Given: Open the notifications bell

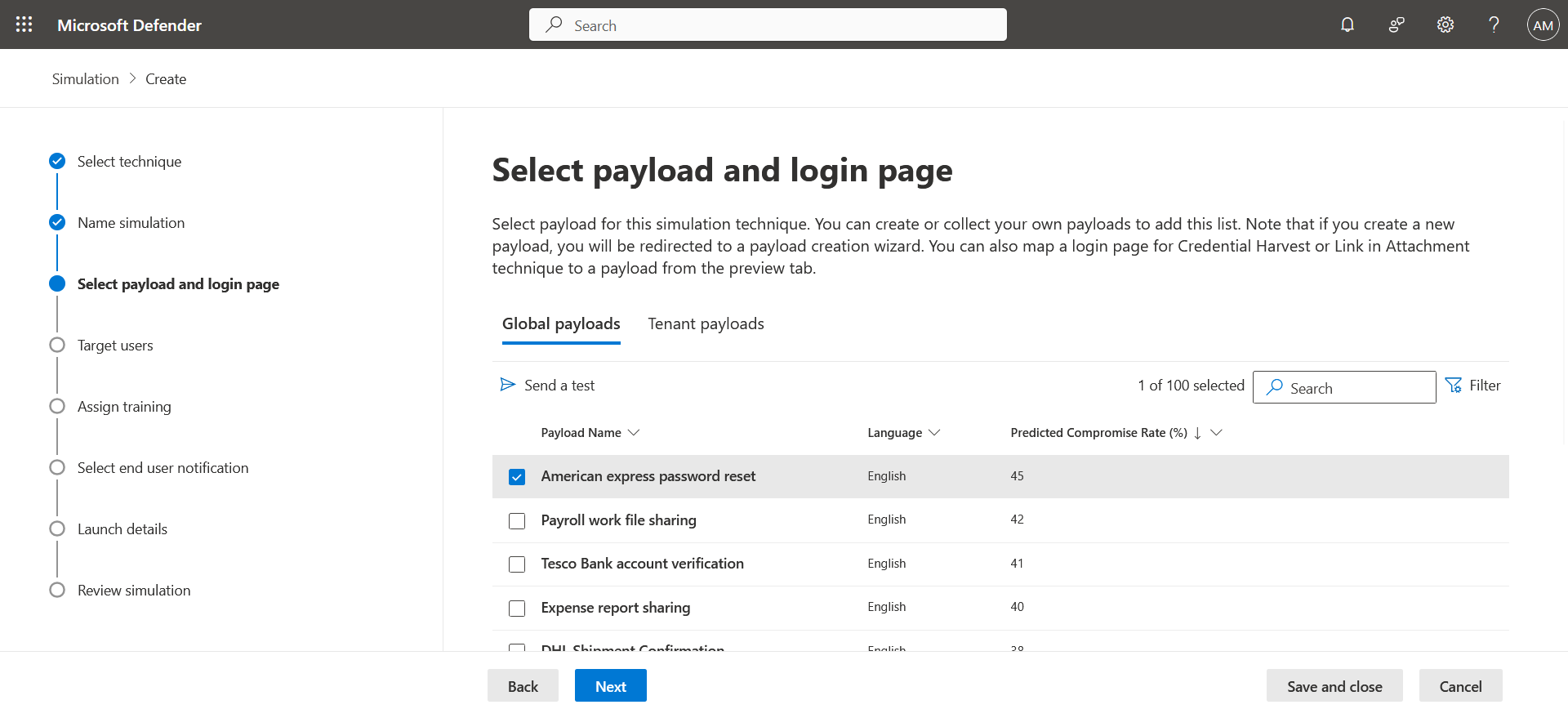Looking at the screenshot, I should 1347,25.
